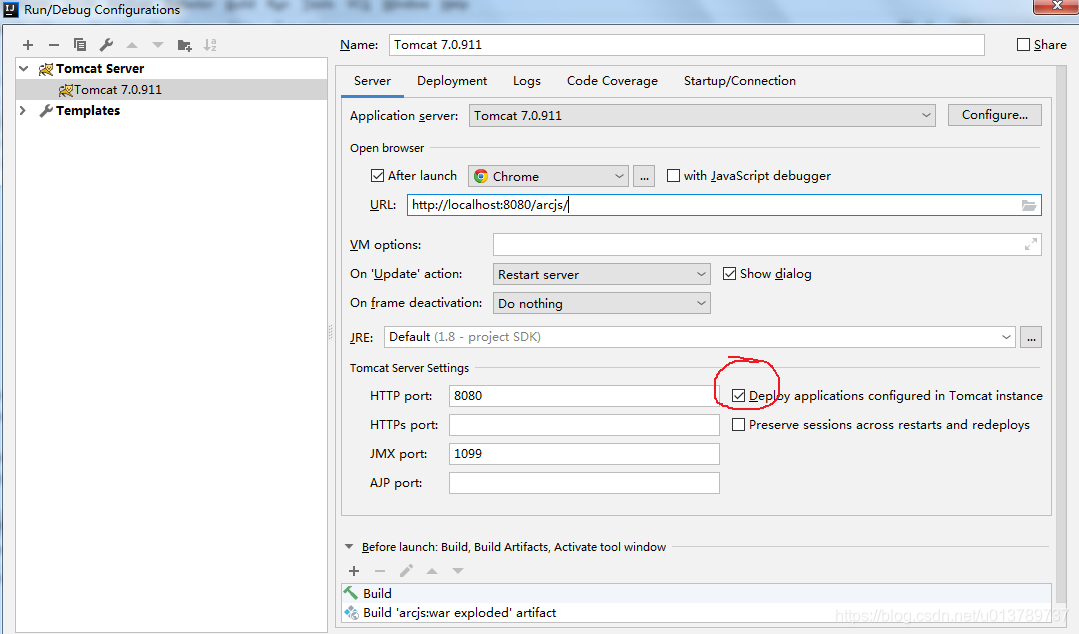Open the Startup/Connection tab
Viewport: 1079px width, 634px height.
coord(740,81)
